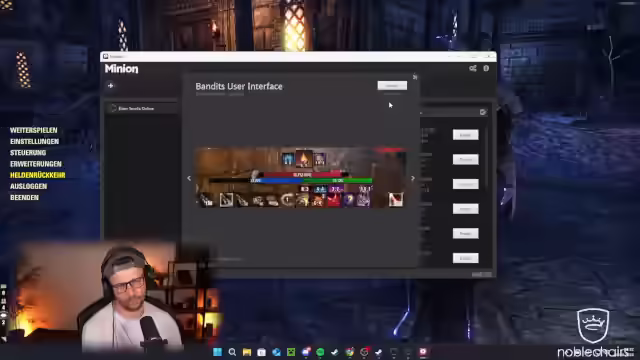Click AUSLOGGEN in the game menu
Viewport: 640px width, 360px height.
(x=28, y=187)
